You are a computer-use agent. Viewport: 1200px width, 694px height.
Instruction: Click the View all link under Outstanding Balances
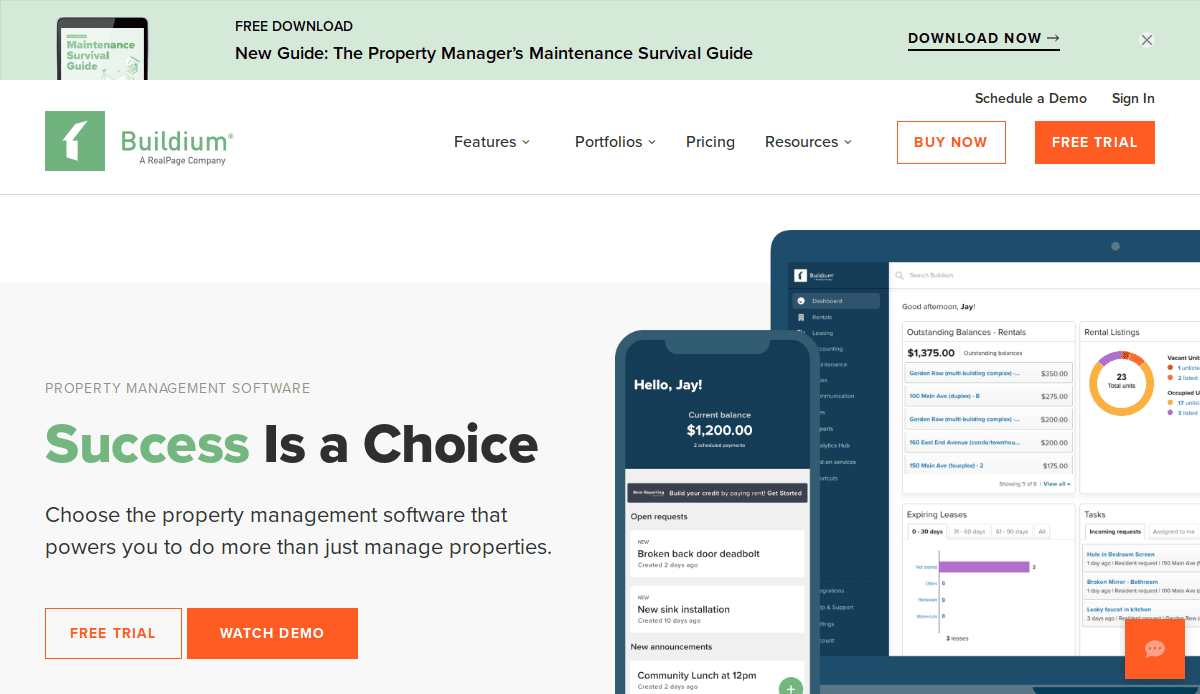click(x=1056, y=484)
